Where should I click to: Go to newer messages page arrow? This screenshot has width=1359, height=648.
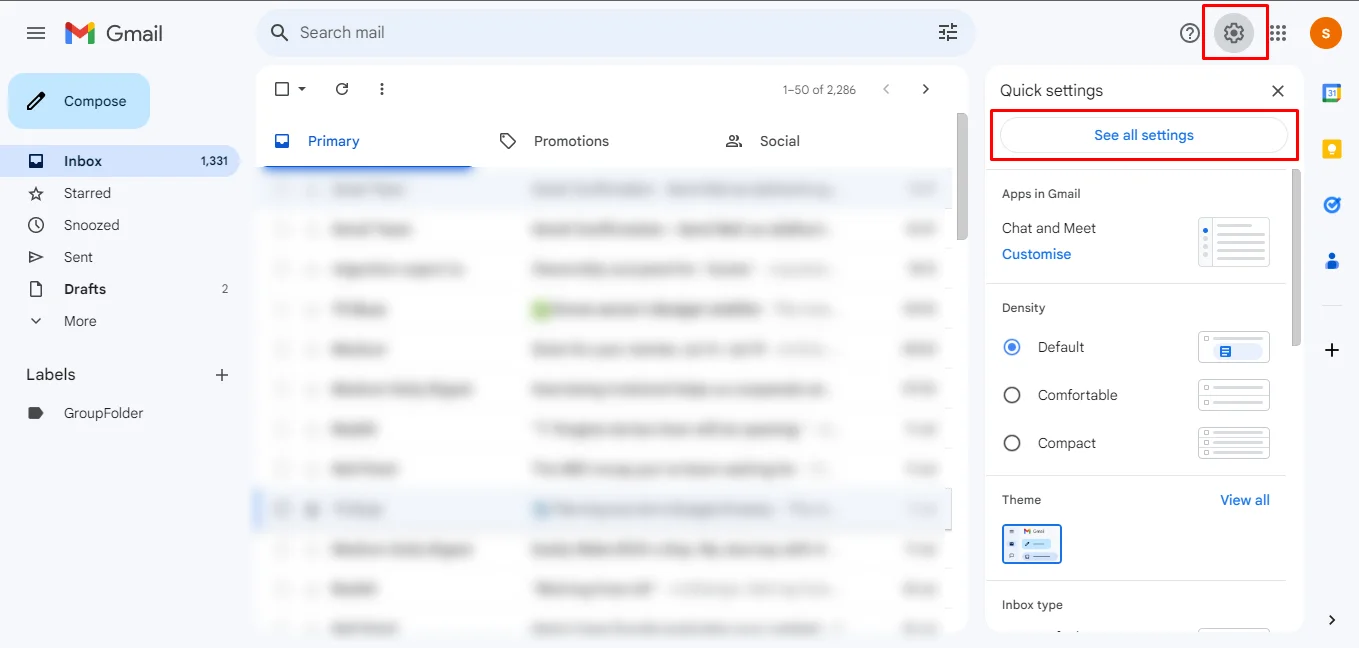tap(886, 89)
